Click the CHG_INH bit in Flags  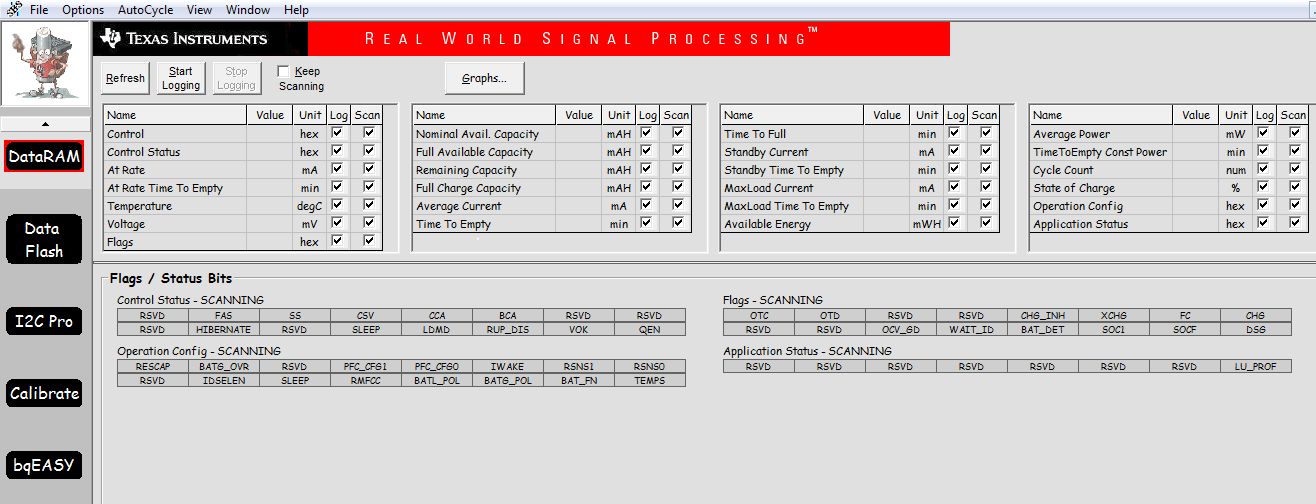(x=1043, y=316)
